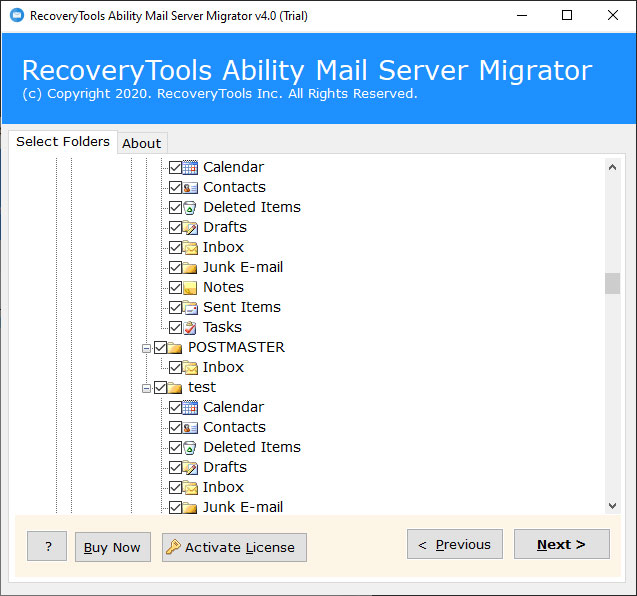Click the Contacts icon under test

(190, 427)
